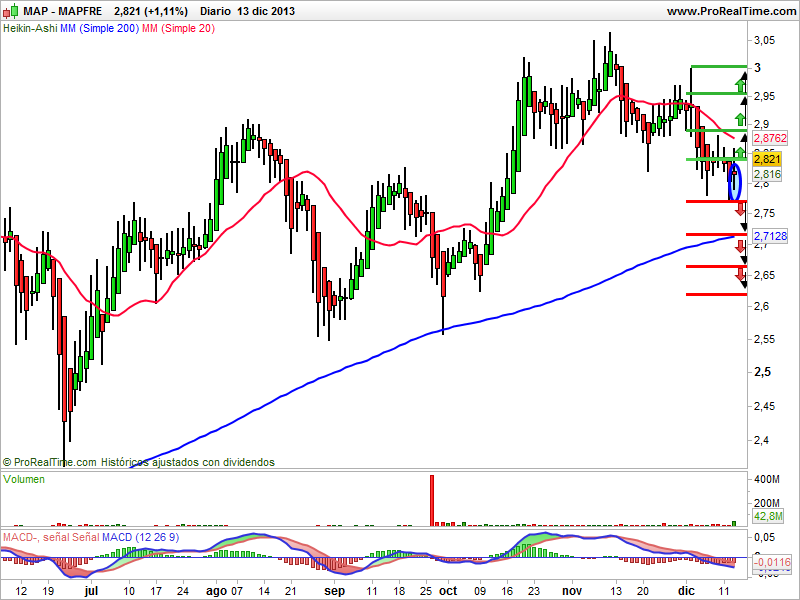800x600 pixels.
Task: Click the nov month marker on time axis
Action: [x=572, y=591]
